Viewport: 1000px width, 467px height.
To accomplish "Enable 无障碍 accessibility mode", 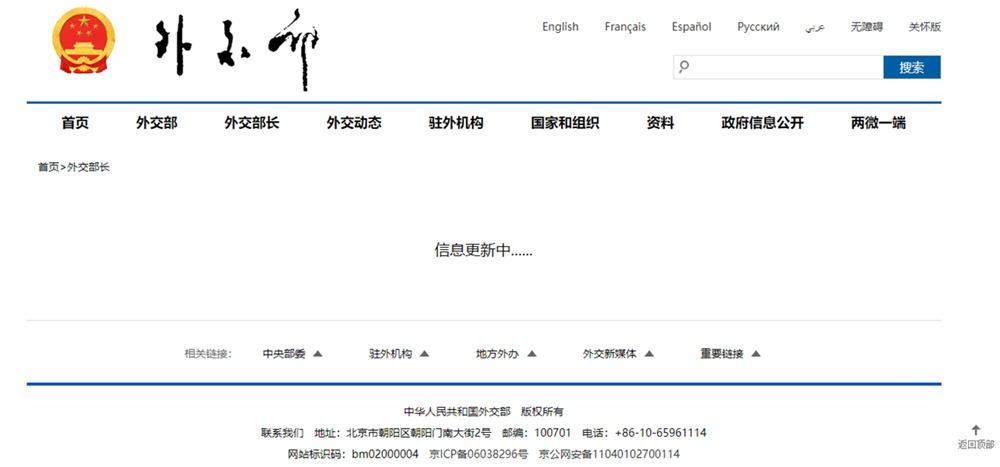I will (x=867, y=27).
